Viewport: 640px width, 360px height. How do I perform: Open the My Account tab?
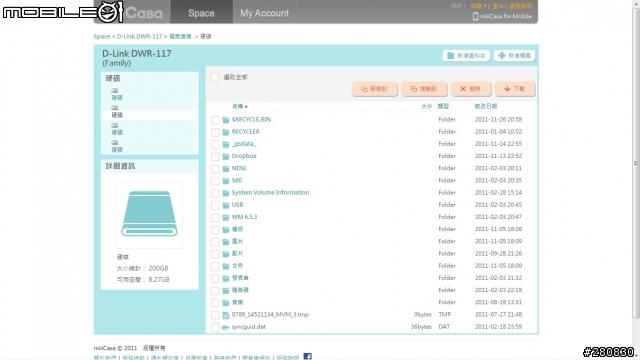coord(264,12)
